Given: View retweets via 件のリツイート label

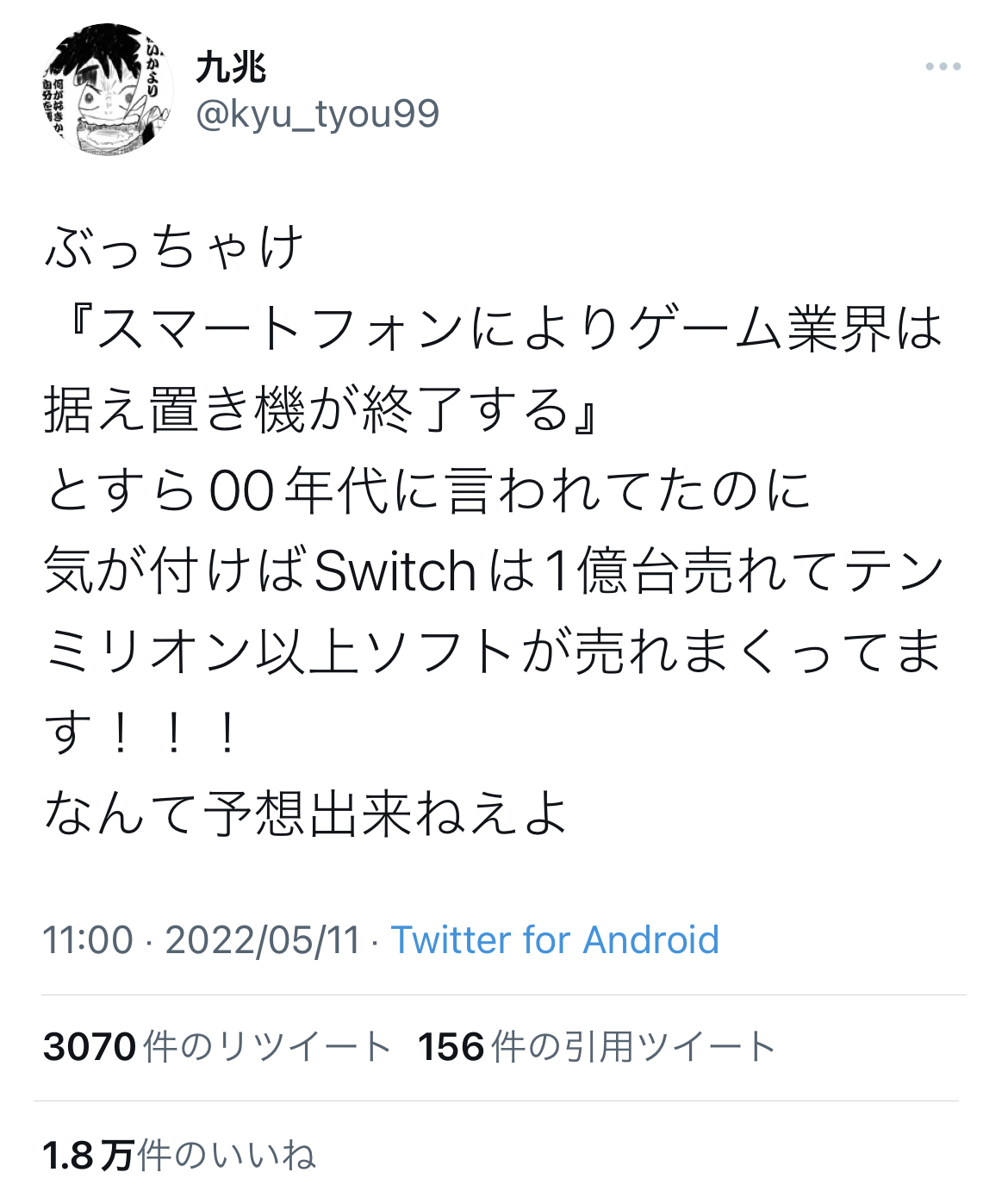Looking at the screenshot, I should point(267,1047).
